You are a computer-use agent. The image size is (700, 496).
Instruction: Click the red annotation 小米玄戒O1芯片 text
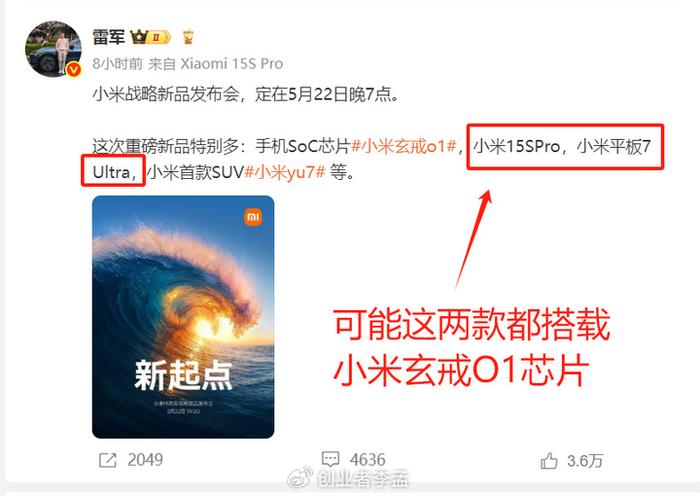tap(461, 370)
